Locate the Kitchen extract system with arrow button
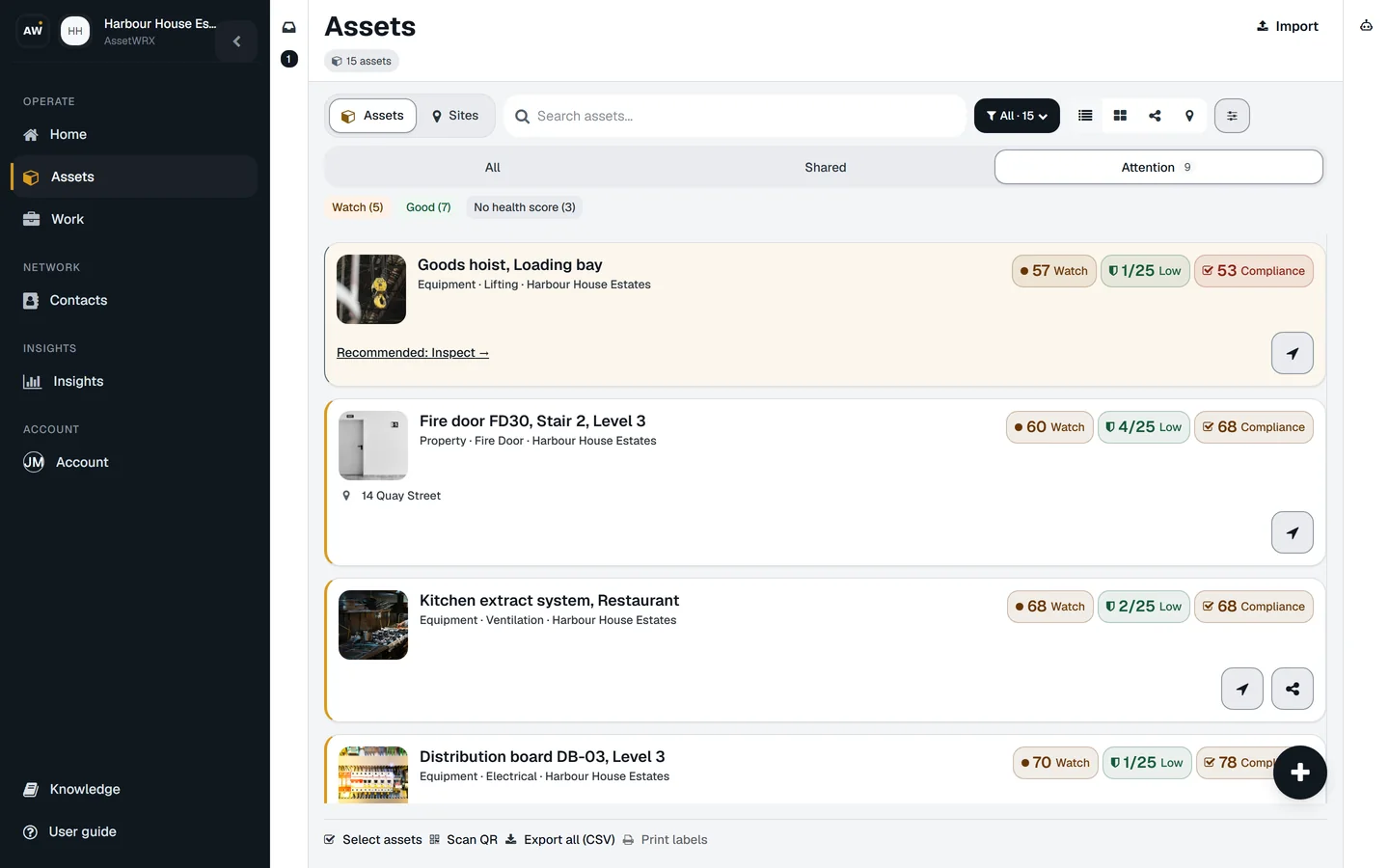 pos(1242,689)
